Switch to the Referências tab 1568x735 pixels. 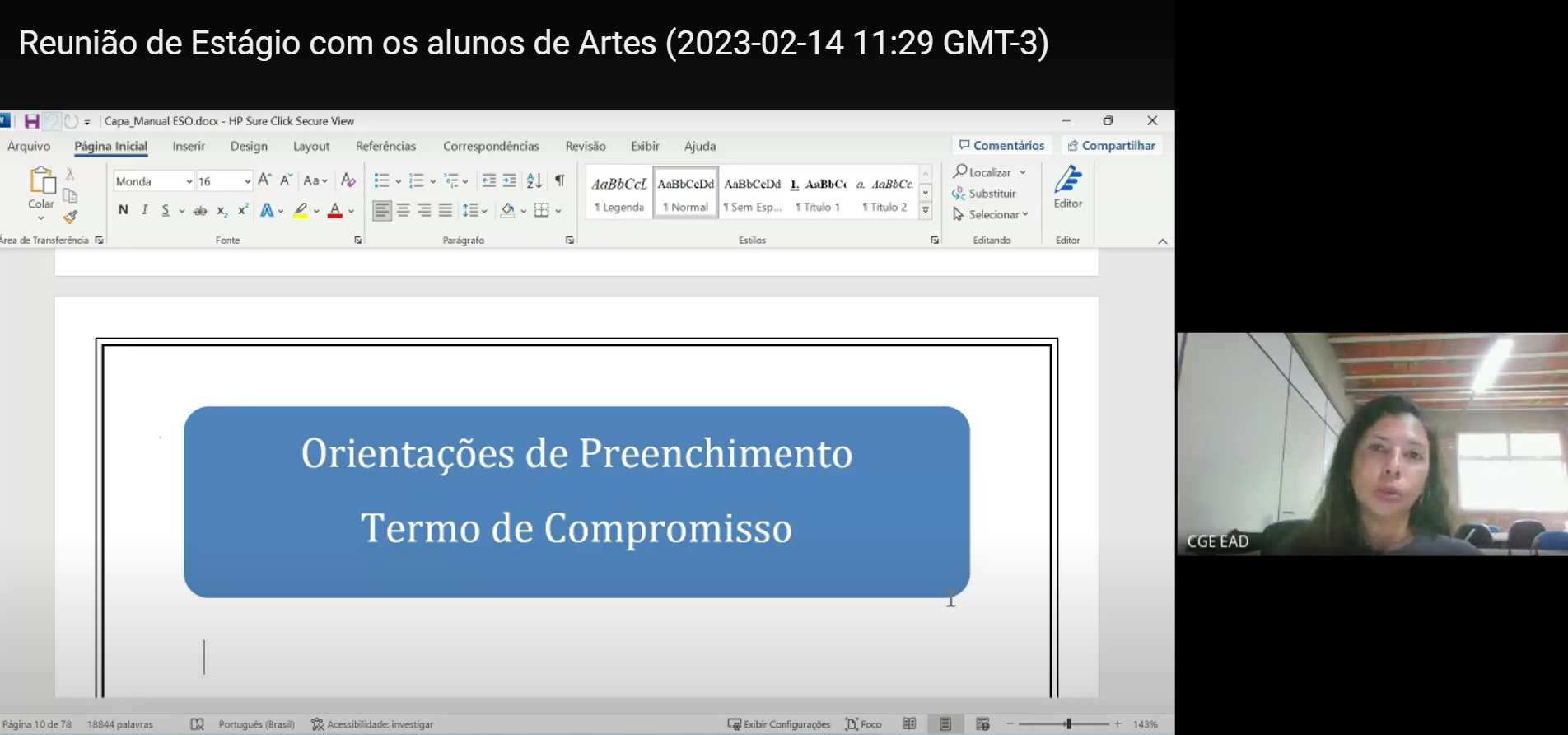(x=385, y=146)
